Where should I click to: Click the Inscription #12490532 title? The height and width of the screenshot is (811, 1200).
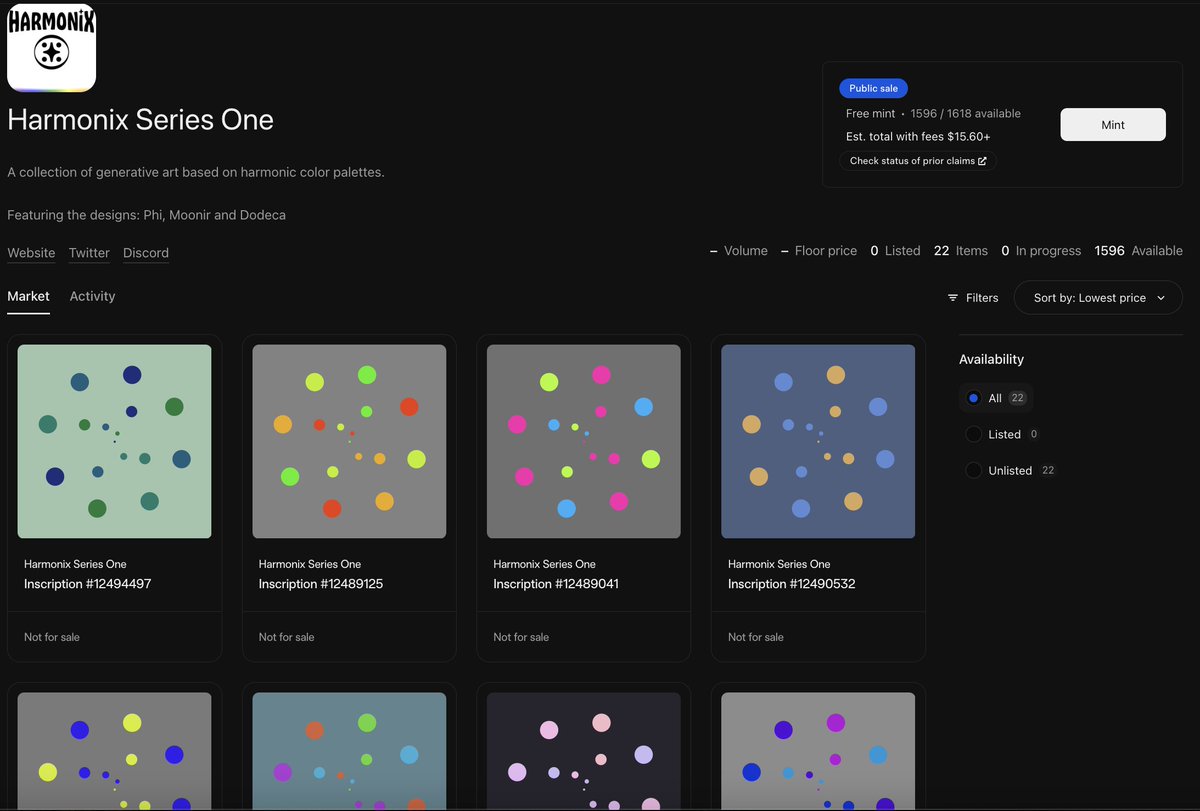791,584
